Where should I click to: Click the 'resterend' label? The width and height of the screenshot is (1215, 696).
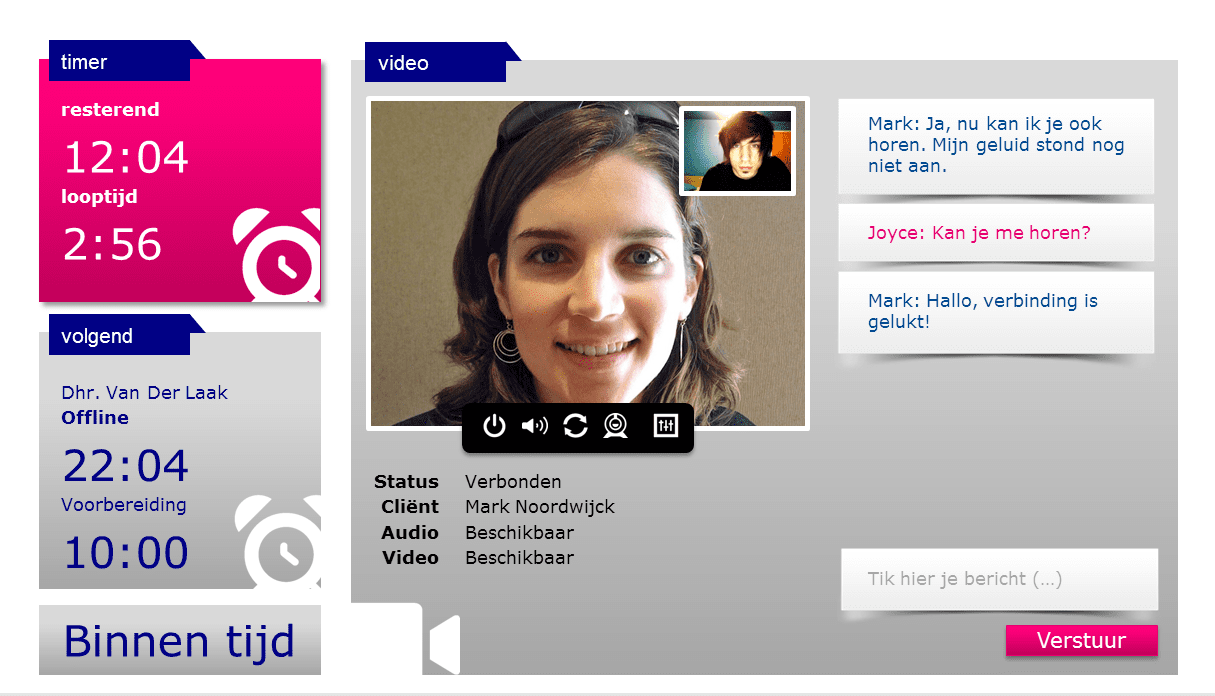pyautogui.click(x=110, y=110)
